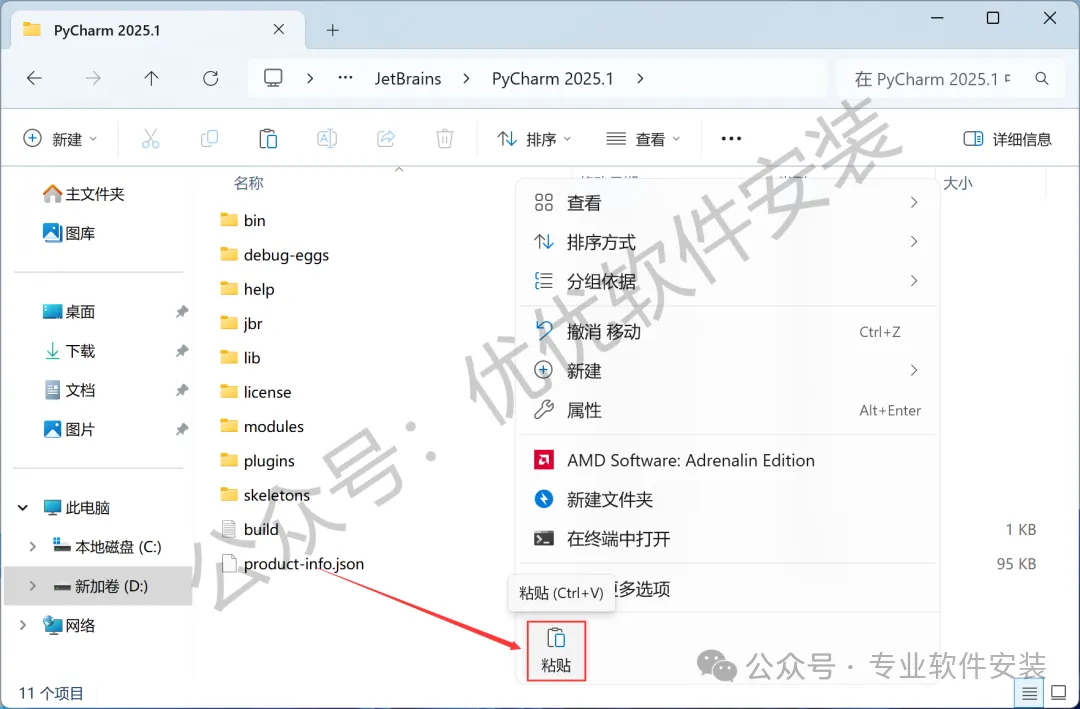Go forward with the right arrow
Viewport: 1080px width, 709px height.
[x=93, y=79]
